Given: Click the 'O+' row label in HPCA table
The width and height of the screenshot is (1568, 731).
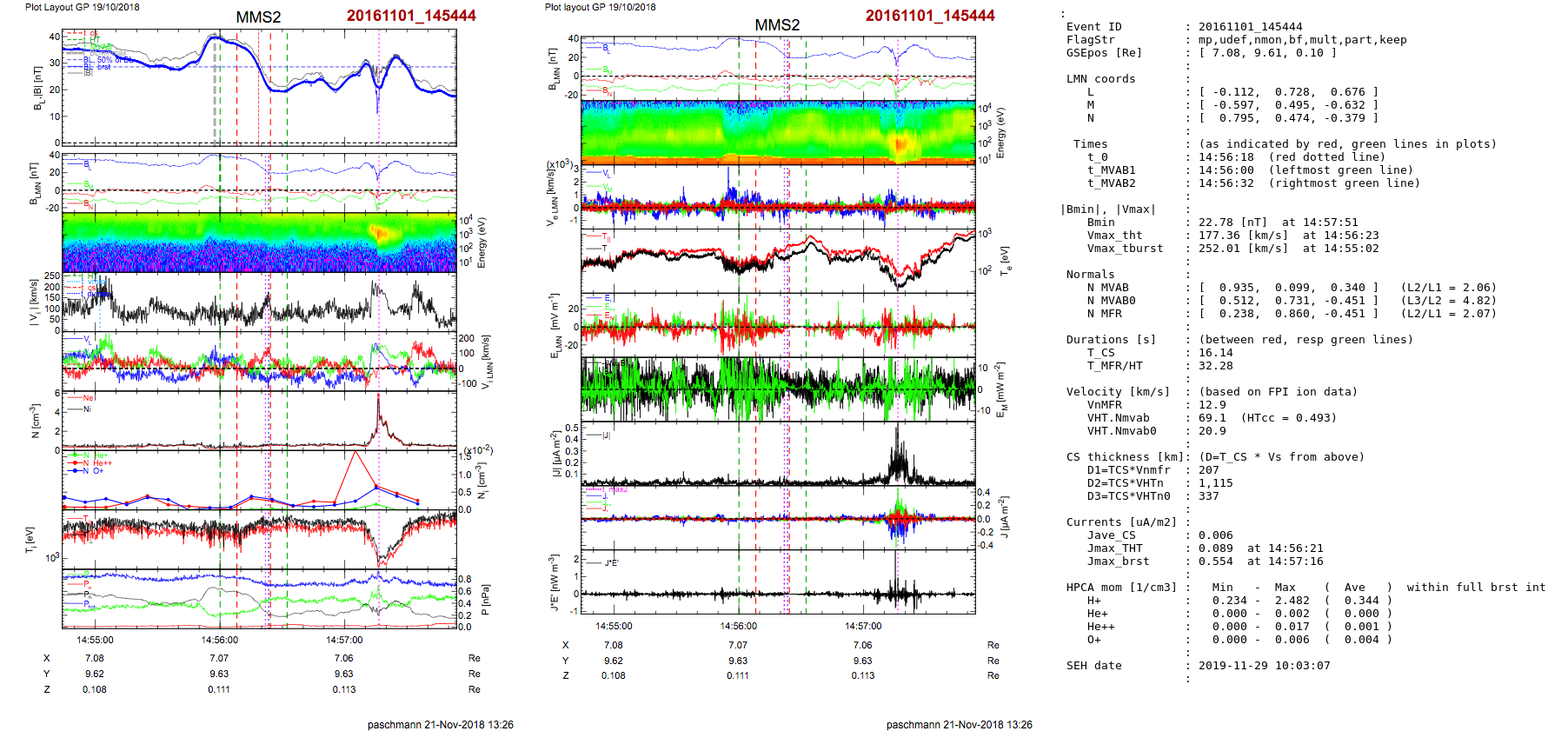Looking at the screenshot, I should [1093, 640].
